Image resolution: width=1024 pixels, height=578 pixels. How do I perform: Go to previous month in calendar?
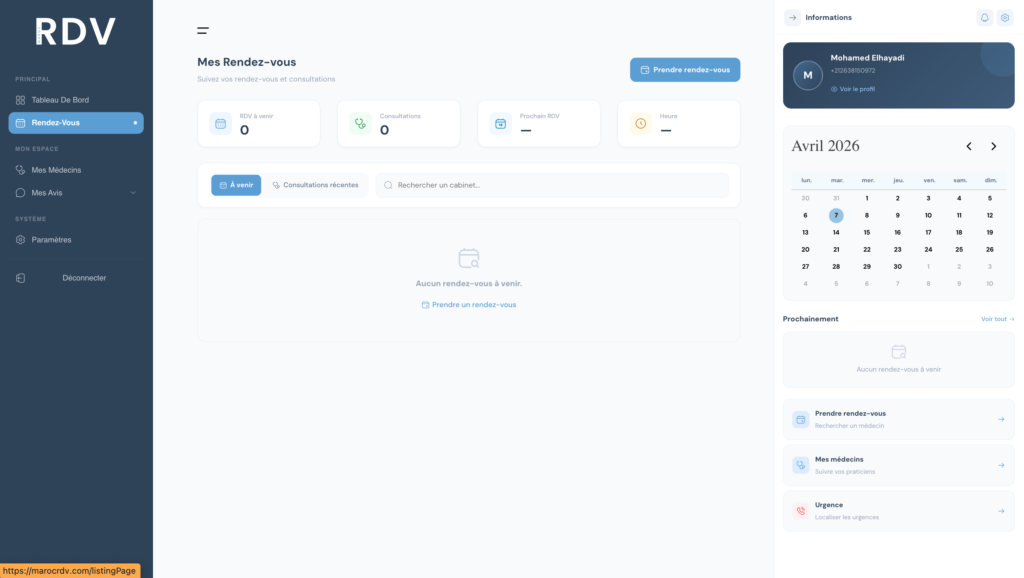tap(968, 147)
